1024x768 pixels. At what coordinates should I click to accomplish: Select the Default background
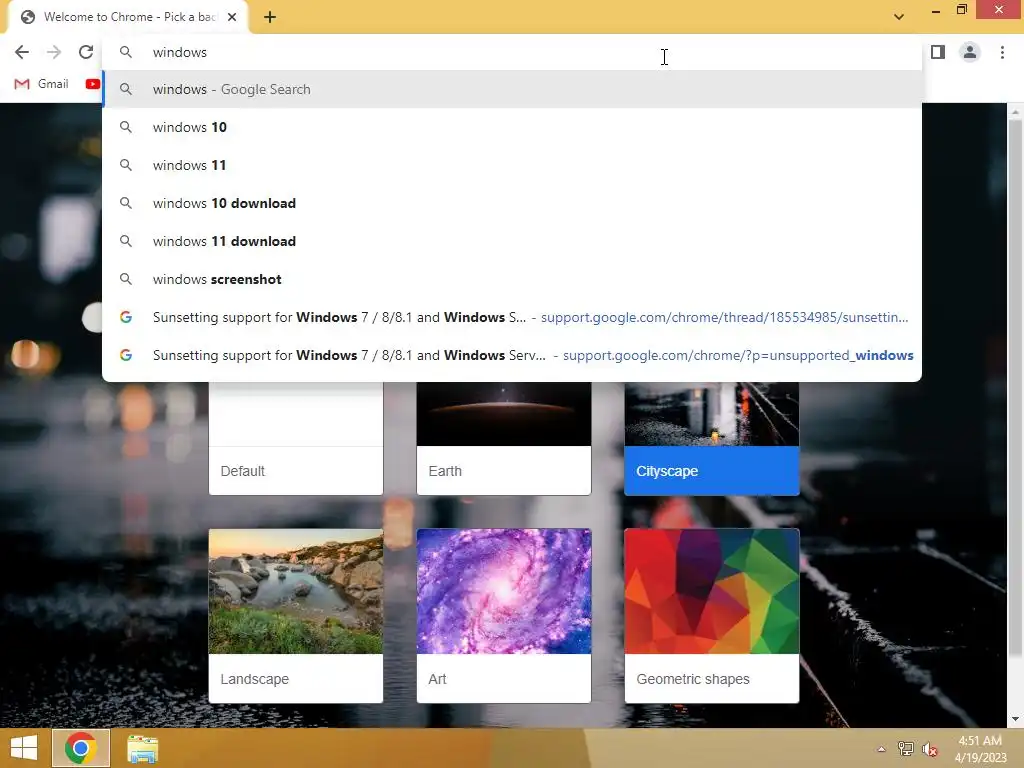click(x=296, y=439)
